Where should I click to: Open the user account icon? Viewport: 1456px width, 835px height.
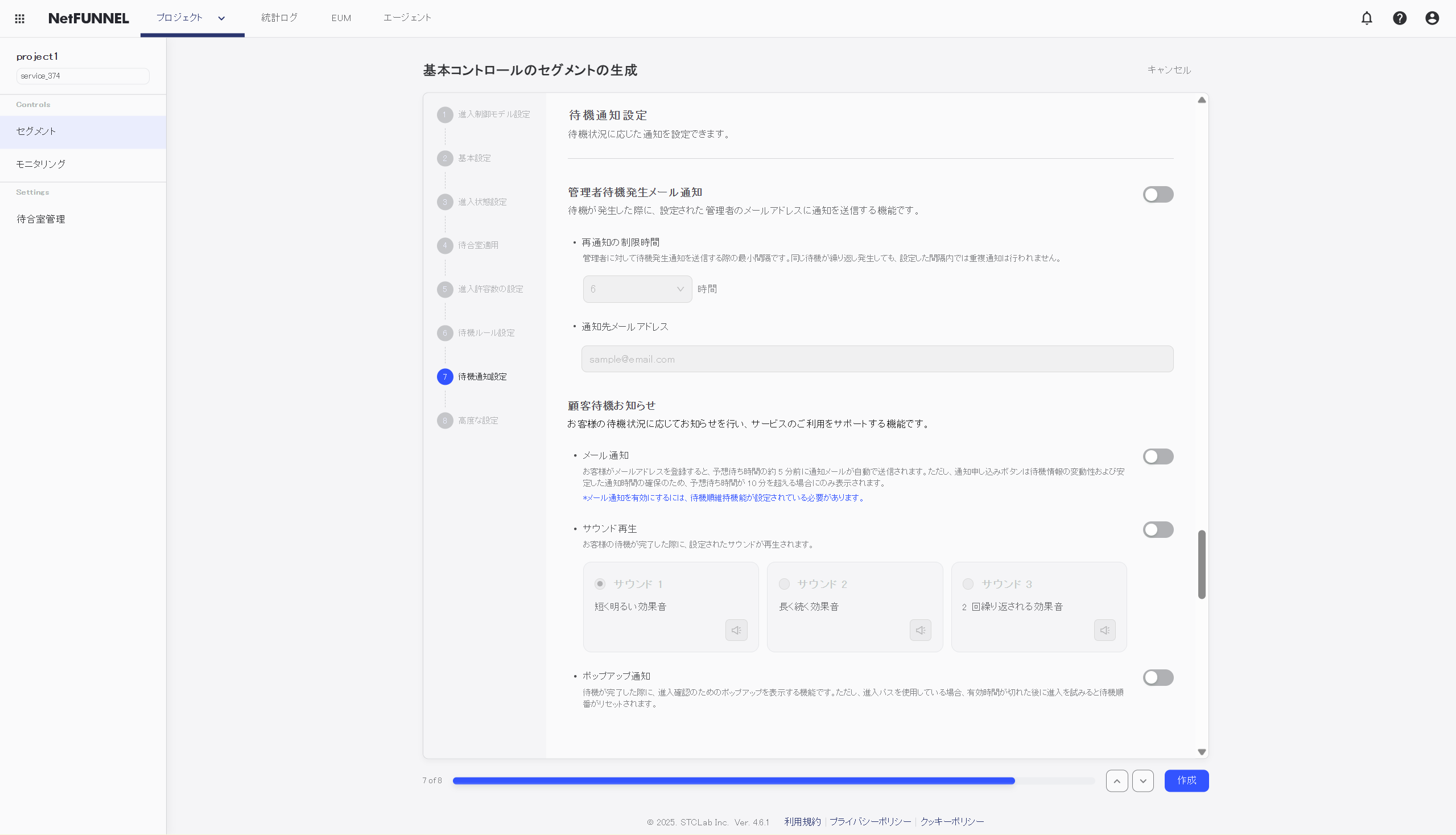pyautogui.click(x=1432, y=18)
